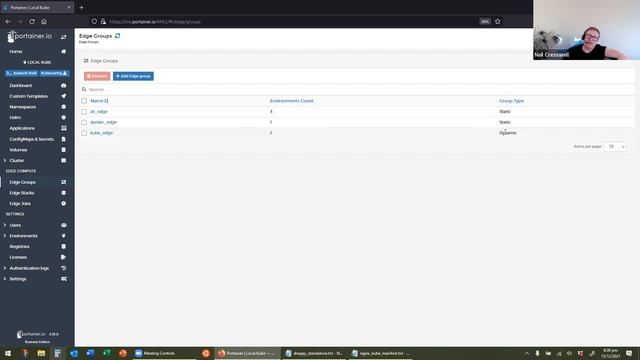
Task: Click the ConfigMaps & Secrets file icon
Action: coord(64,139)
